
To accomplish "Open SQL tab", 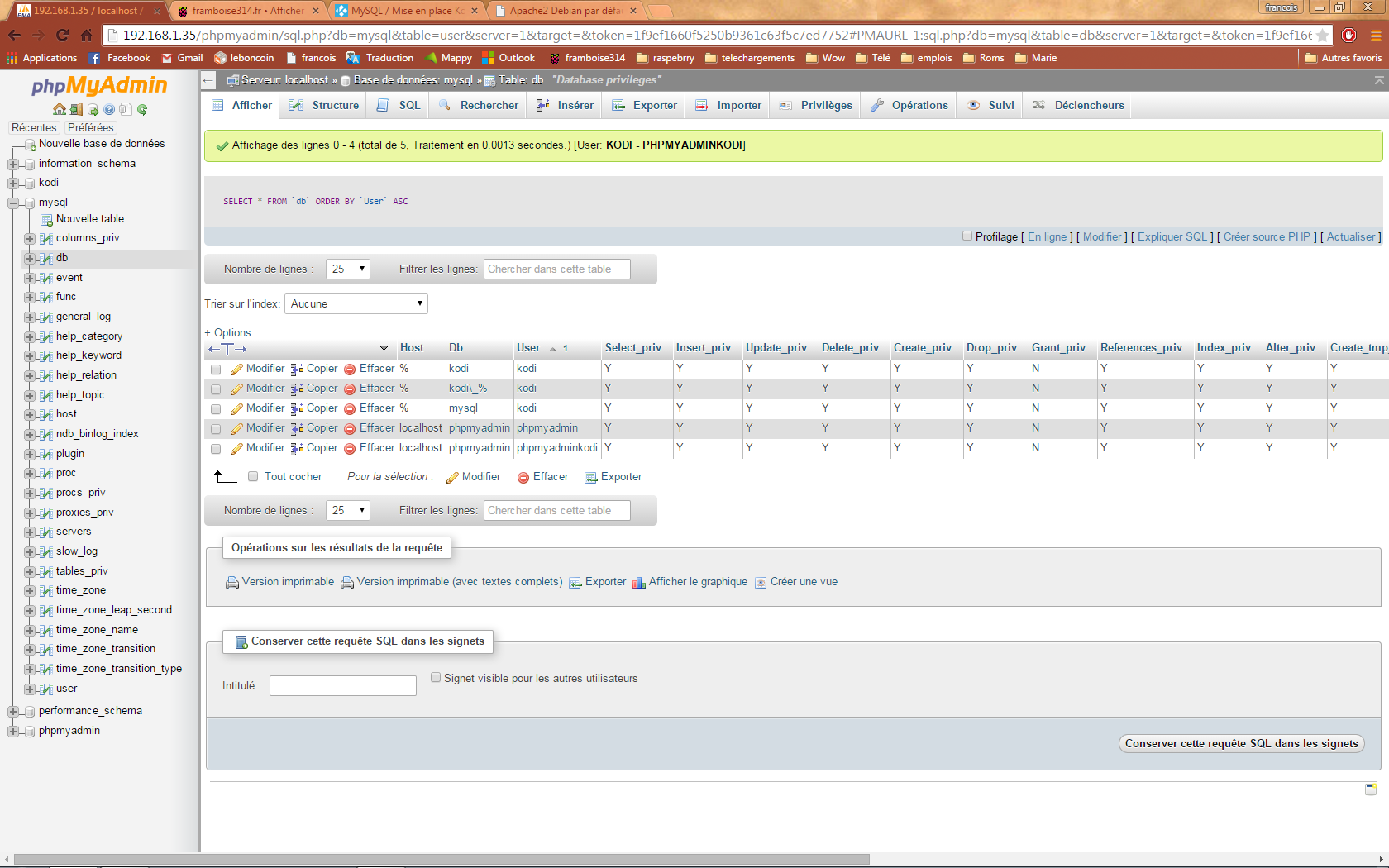I will point(399,105).
